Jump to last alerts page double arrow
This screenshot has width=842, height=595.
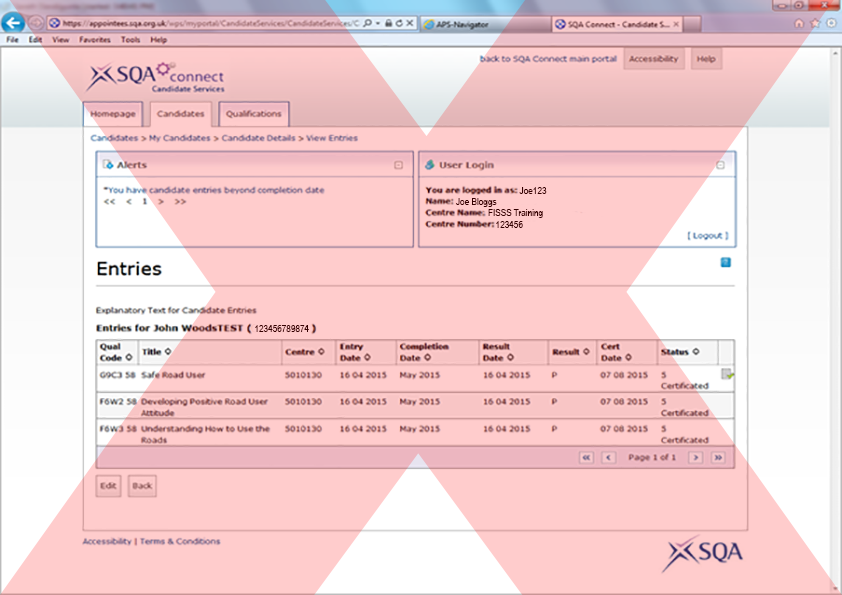pos(180,201)
